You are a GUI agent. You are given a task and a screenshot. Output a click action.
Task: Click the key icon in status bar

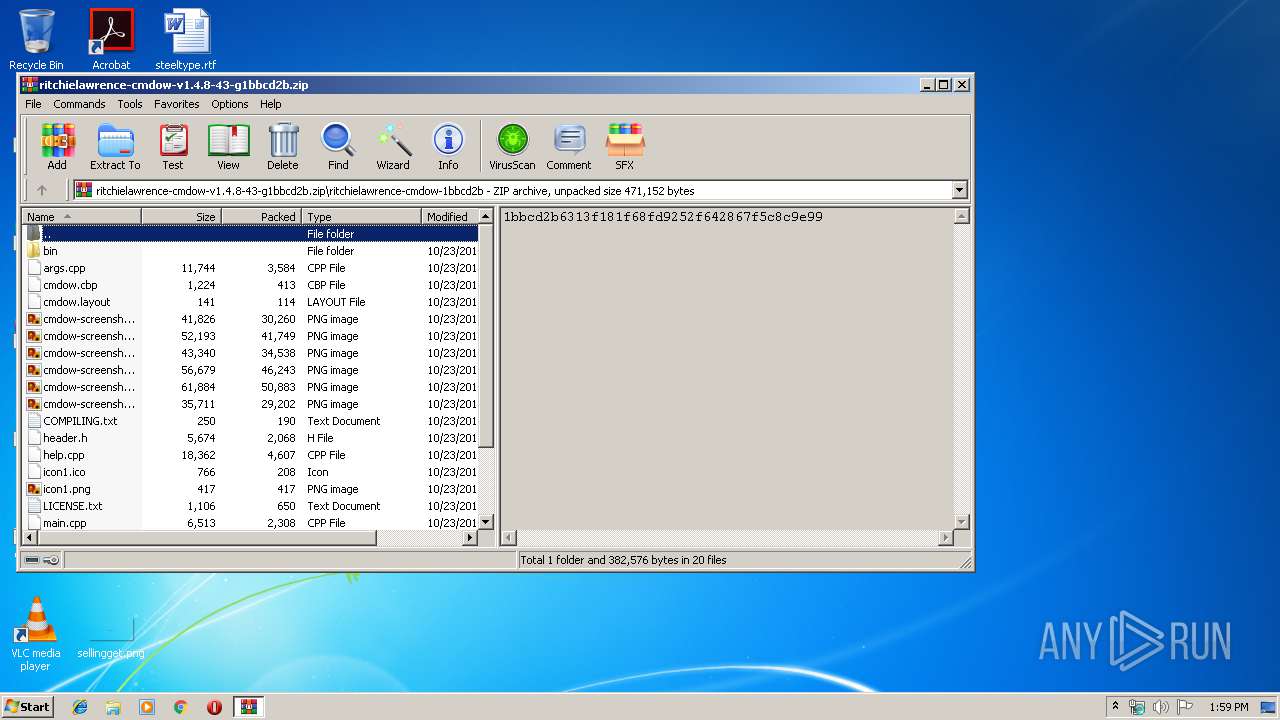(x=51, y=560)
